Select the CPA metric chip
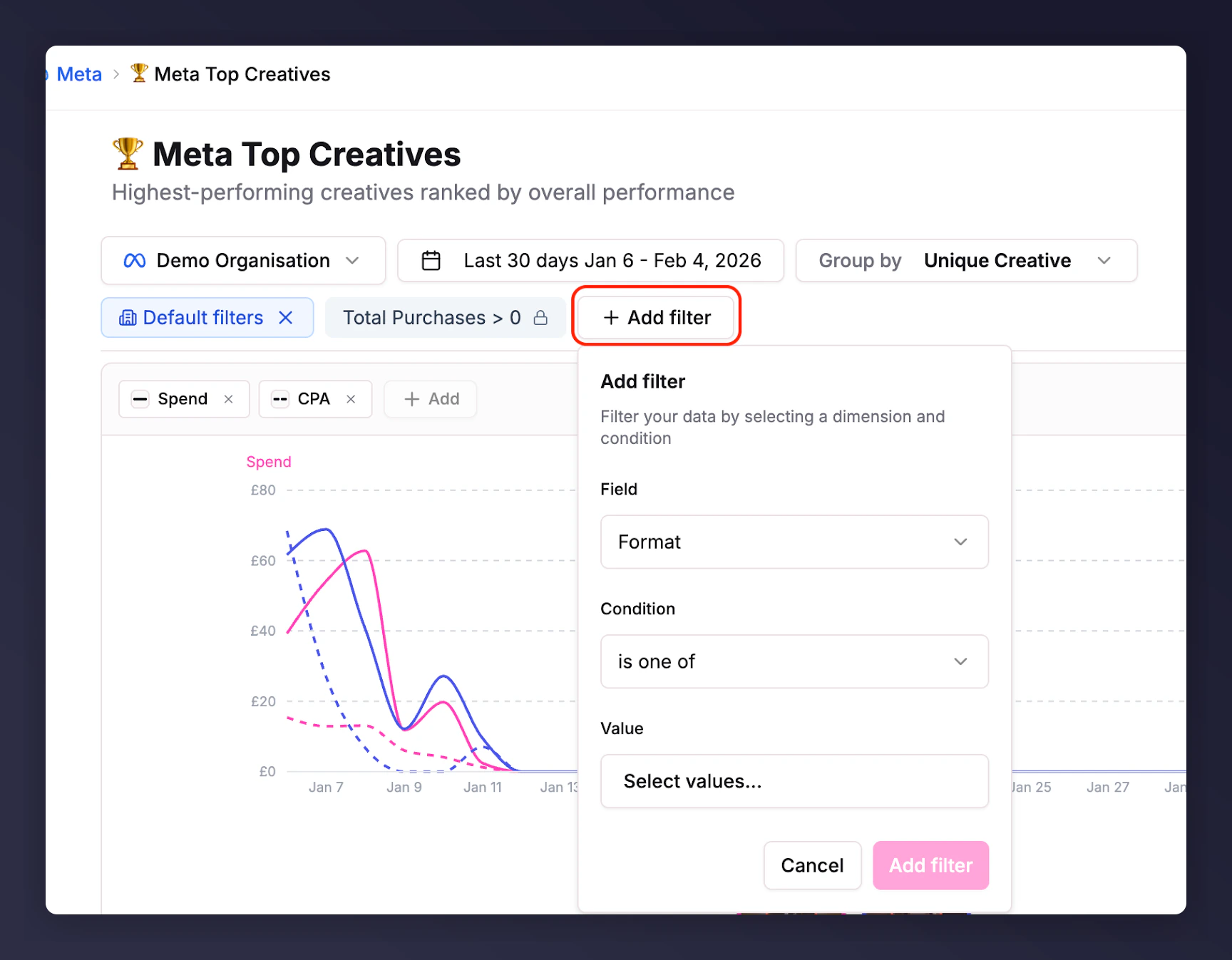Image resolution: width=1232 pixels, height=960 pixels. (x=315, y=399)
